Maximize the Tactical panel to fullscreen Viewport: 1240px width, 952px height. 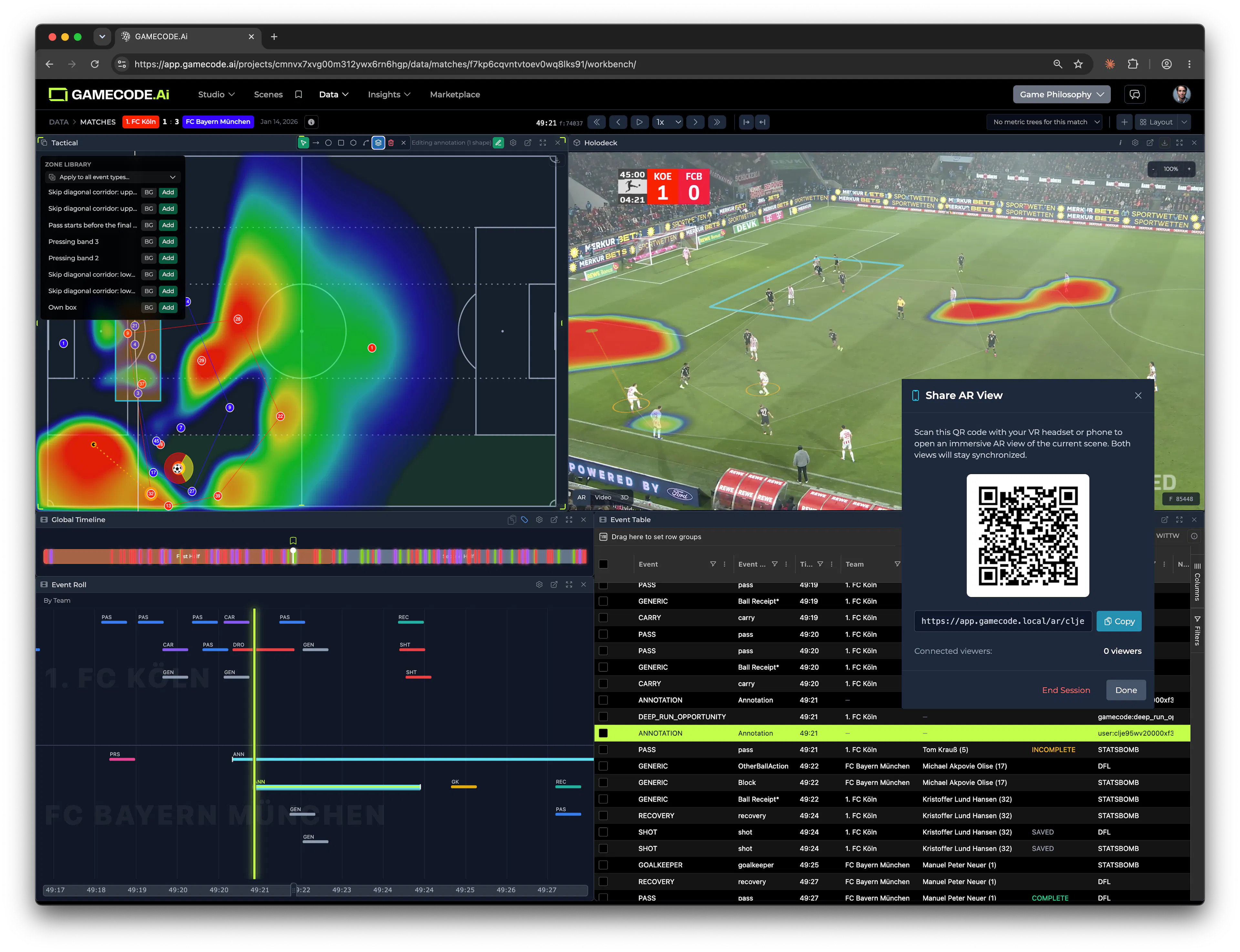[542, 143]
